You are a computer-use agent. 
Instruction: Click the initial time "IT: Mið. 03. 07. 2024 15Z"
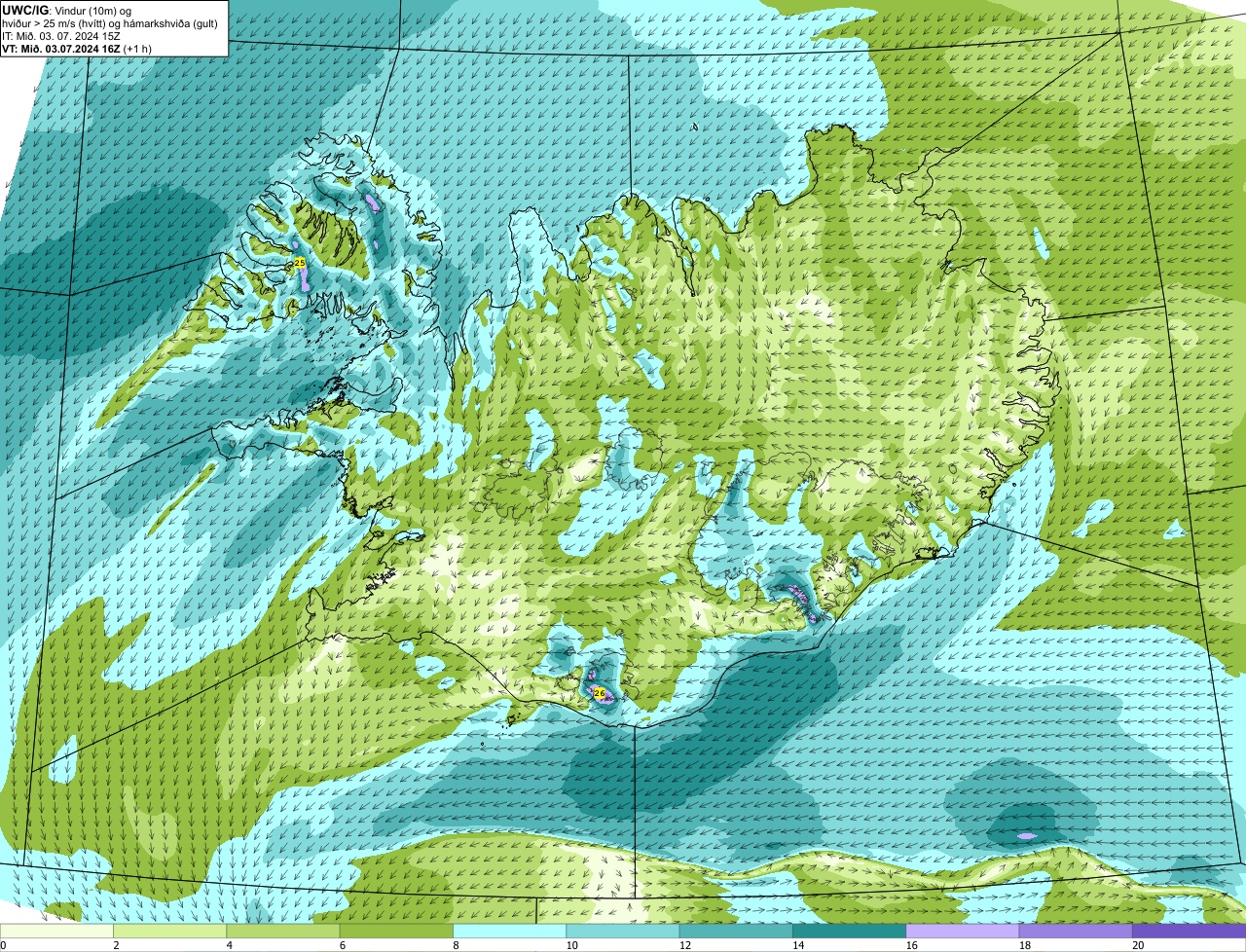tap(61, 36)
